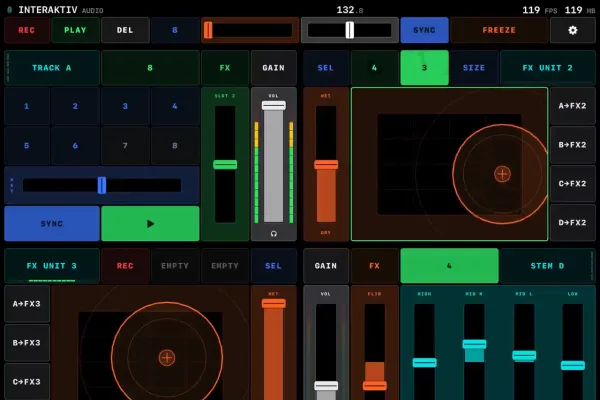Click the INTERAKTIV AUDIO title
The height and width of the screenshot is (400, 600).
61,10
